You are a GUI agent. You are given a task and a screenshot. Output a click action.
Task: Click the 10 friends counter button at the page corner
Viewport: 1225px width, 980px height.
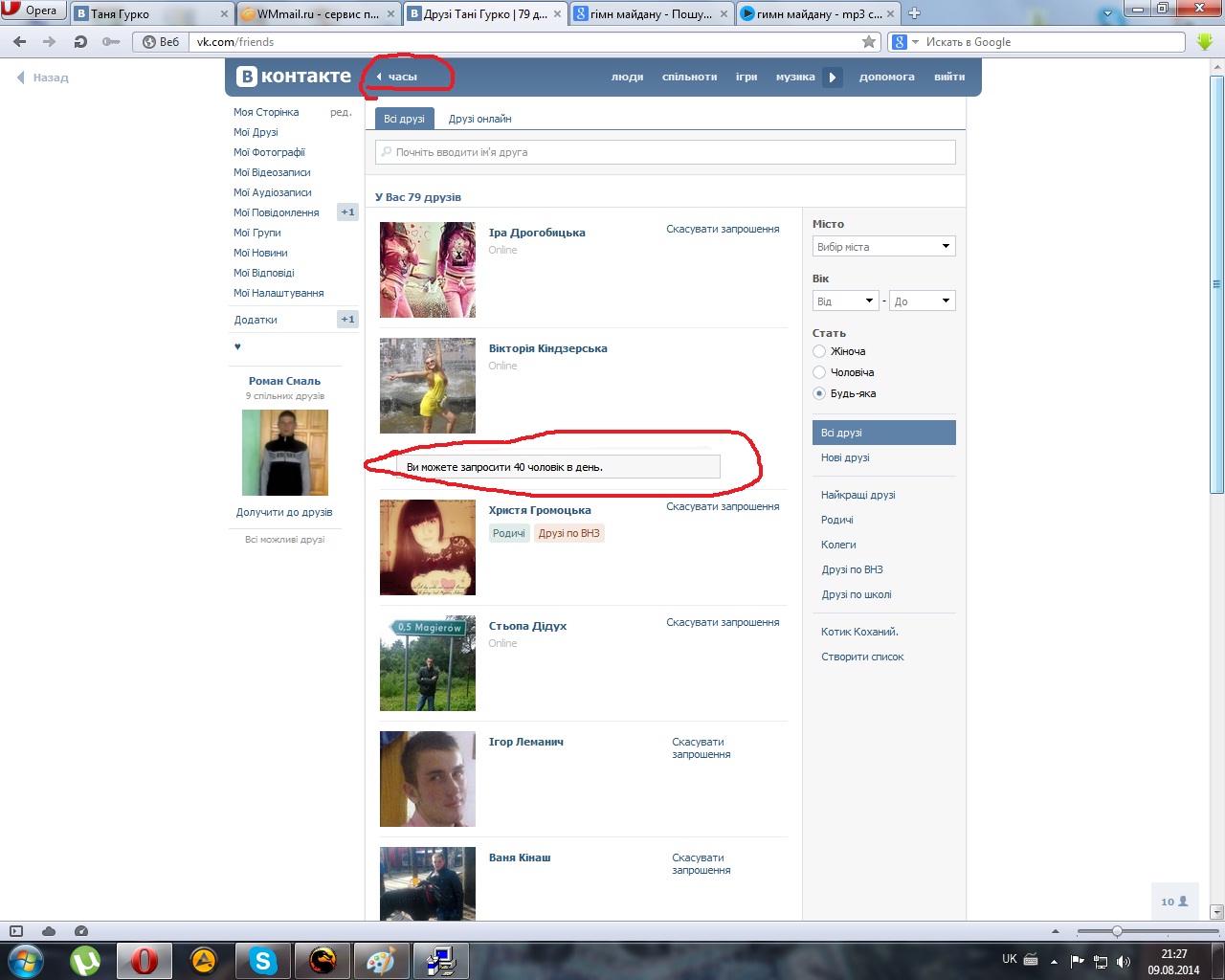coord(1174,902)
